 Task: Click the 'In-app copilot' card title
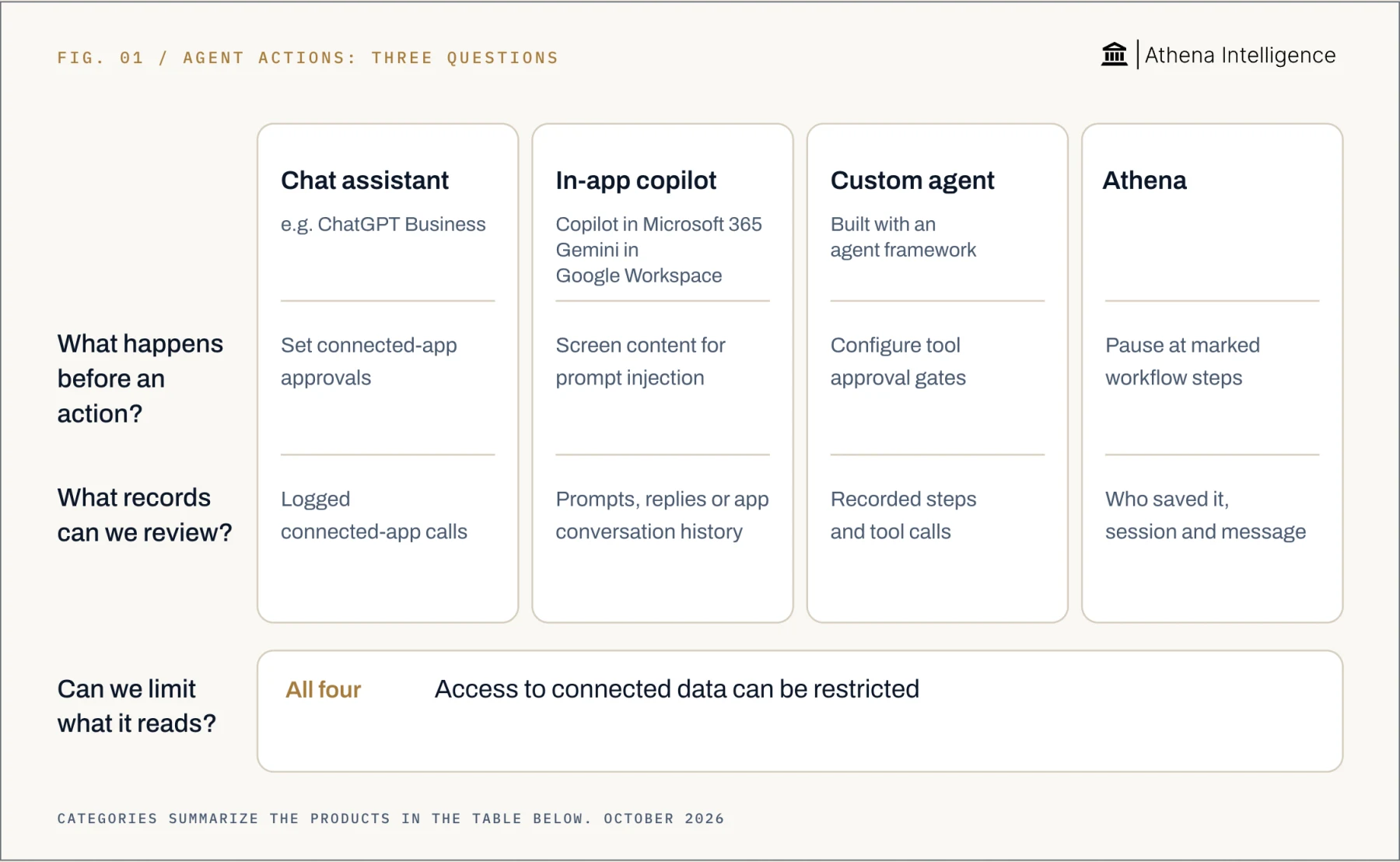click(635, 181)
